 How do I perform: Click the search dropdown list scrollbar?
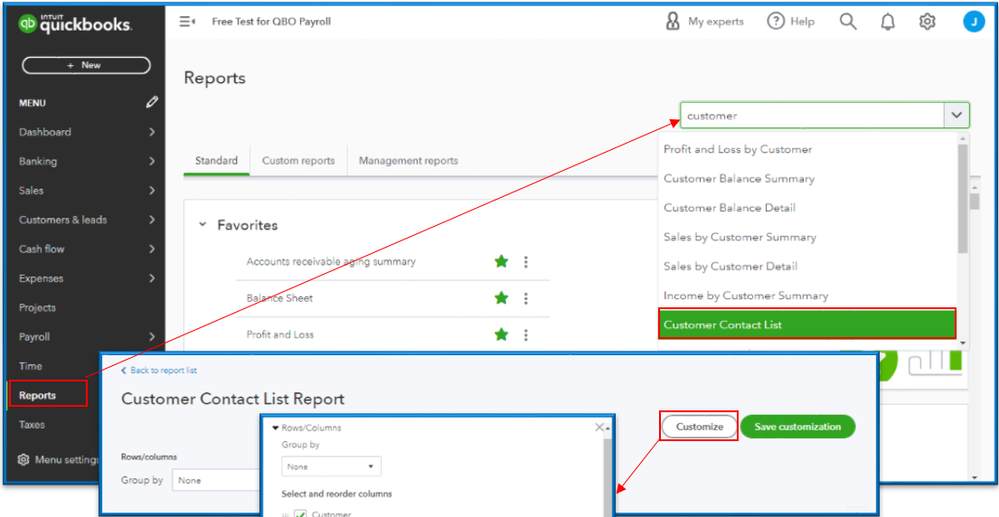tap(963, 198)
